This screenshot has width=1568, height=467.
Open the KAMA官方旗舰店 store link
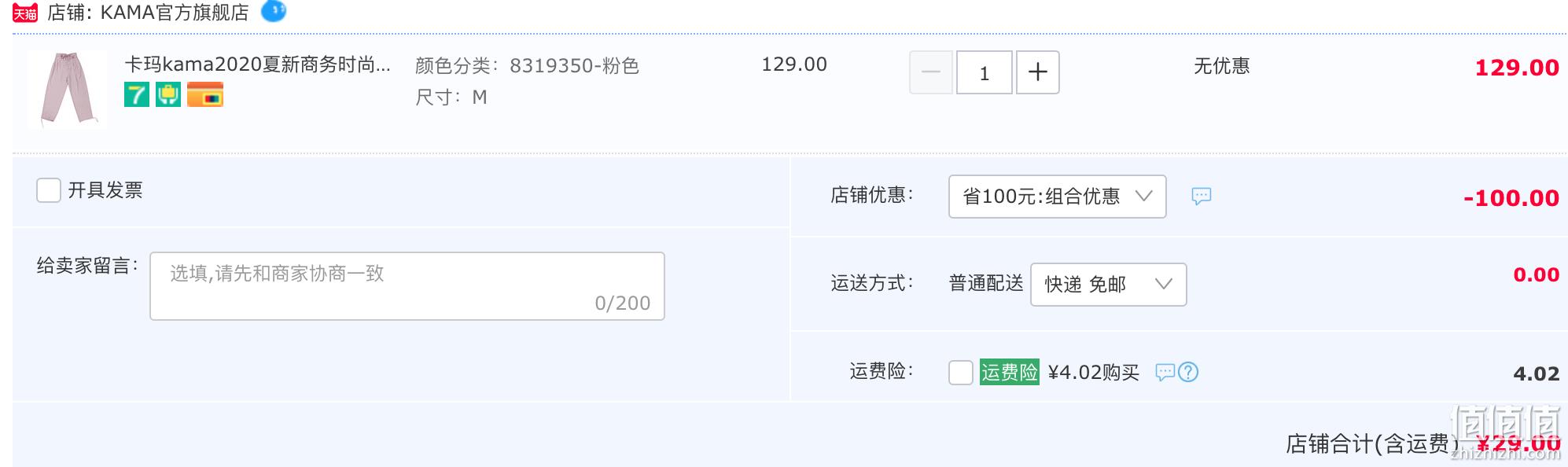pos(175,13)
